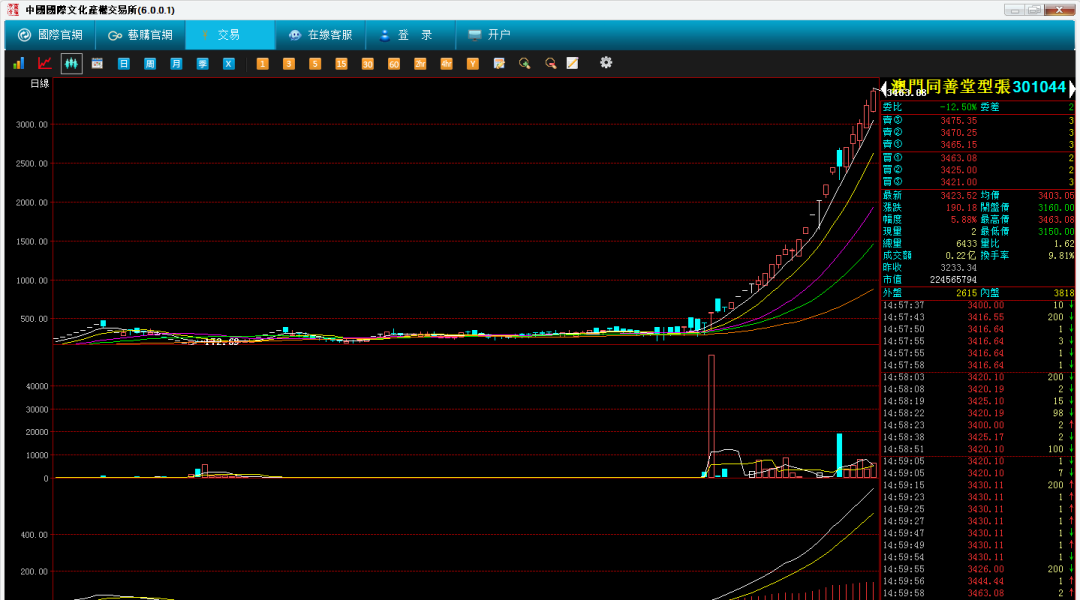Select the 3-minute orange icon
Image resolution: width=1080 pixels, height=600 pixels.
289,63
